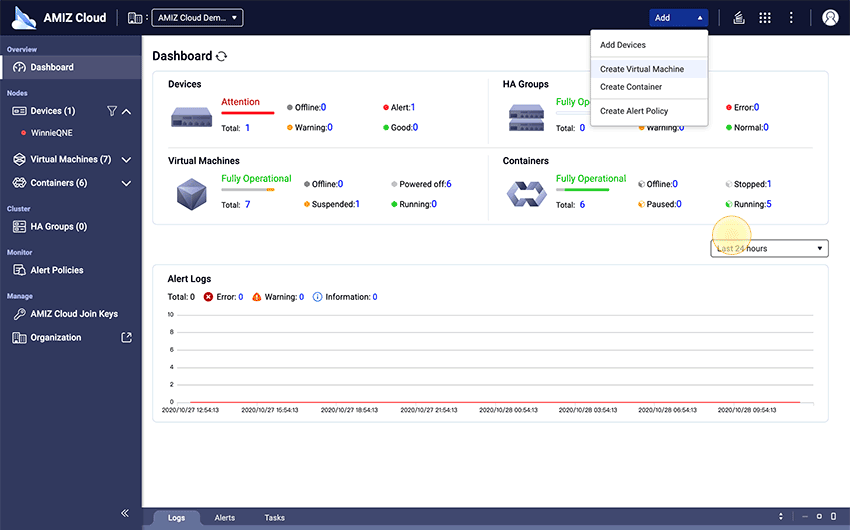
Task: Select WinnieQNE device in the sidebar
Action: (x=54, y=132)
